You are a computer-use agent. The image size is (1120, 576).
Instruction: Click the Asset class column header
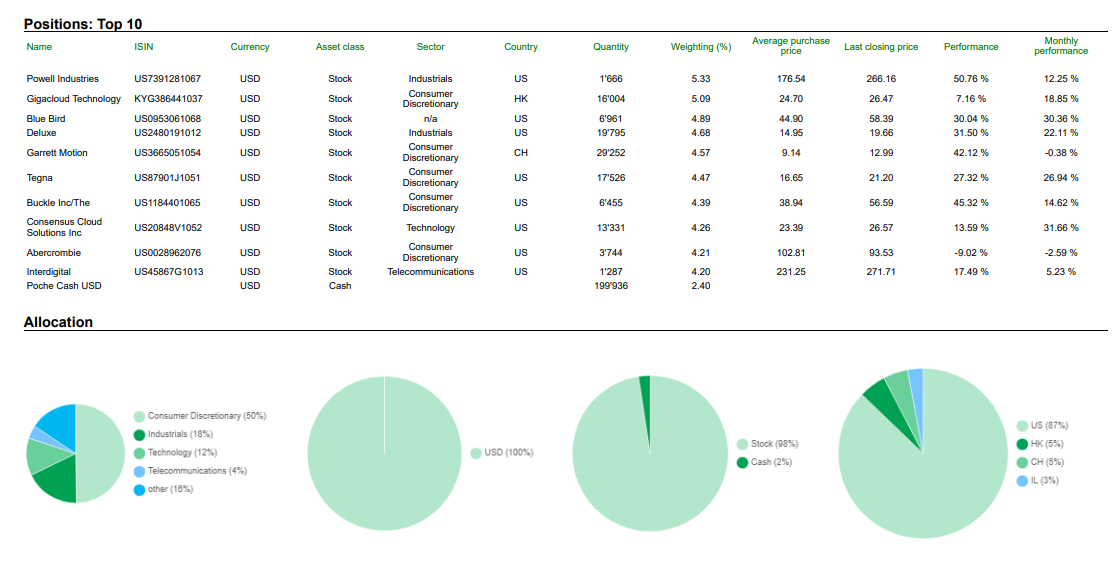click(x=340, y=47)
